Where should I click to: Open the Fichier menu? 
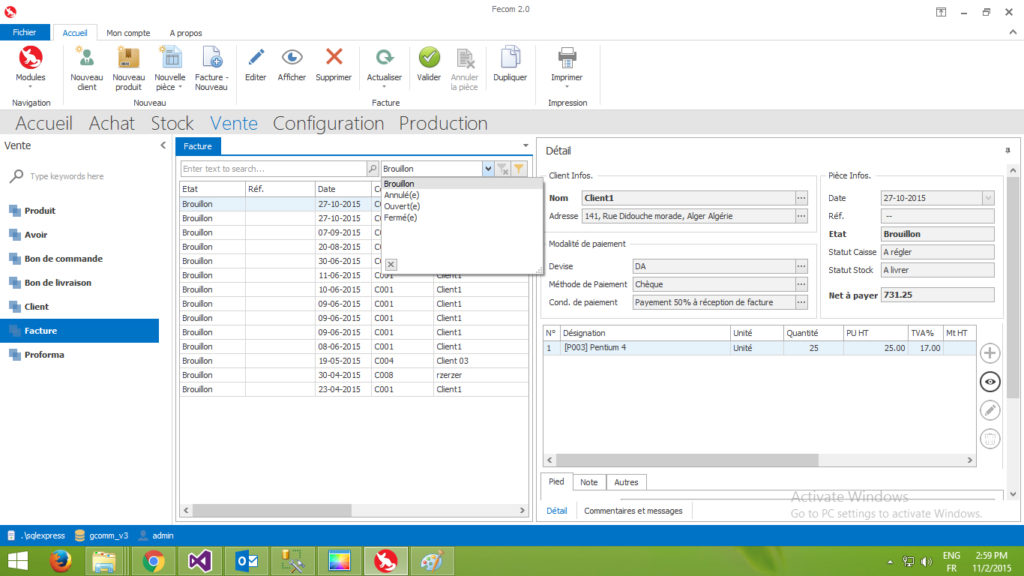(25, 33)
